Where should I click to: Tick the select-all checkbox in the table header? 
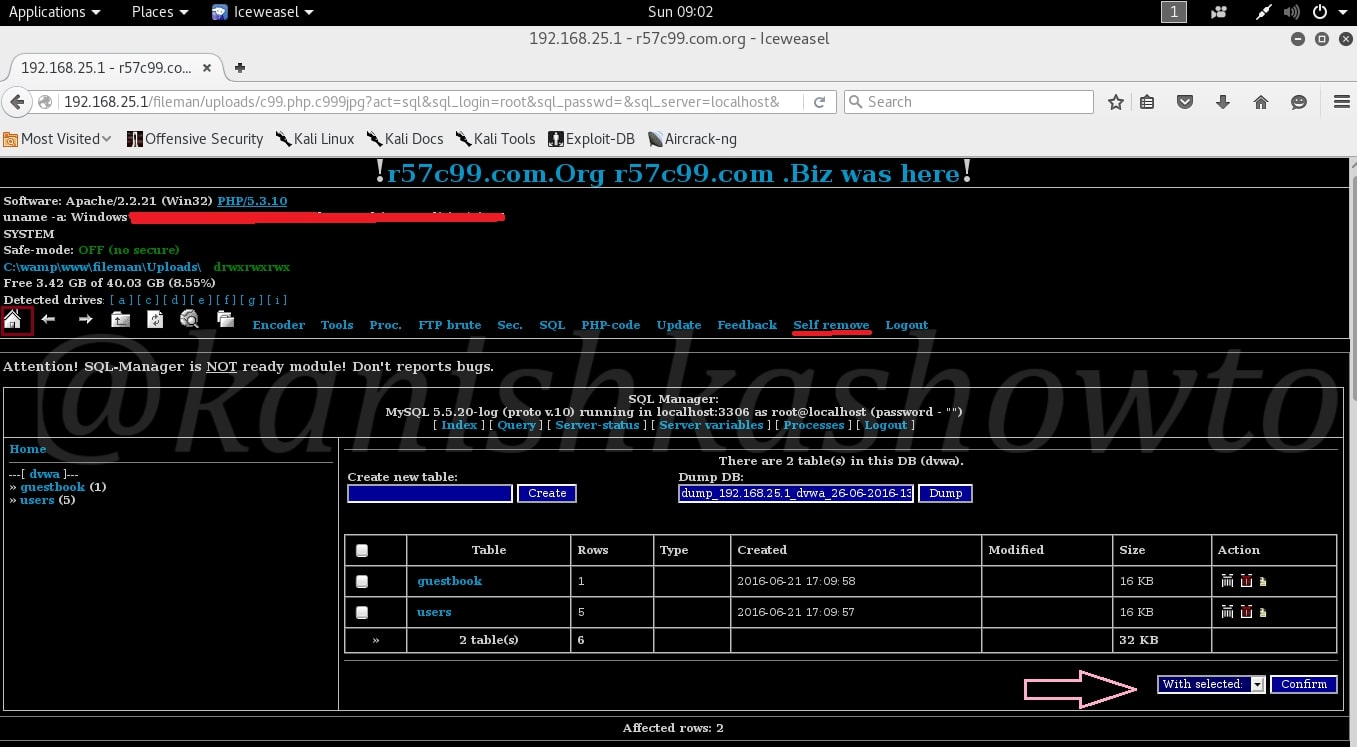click(362, 550)
